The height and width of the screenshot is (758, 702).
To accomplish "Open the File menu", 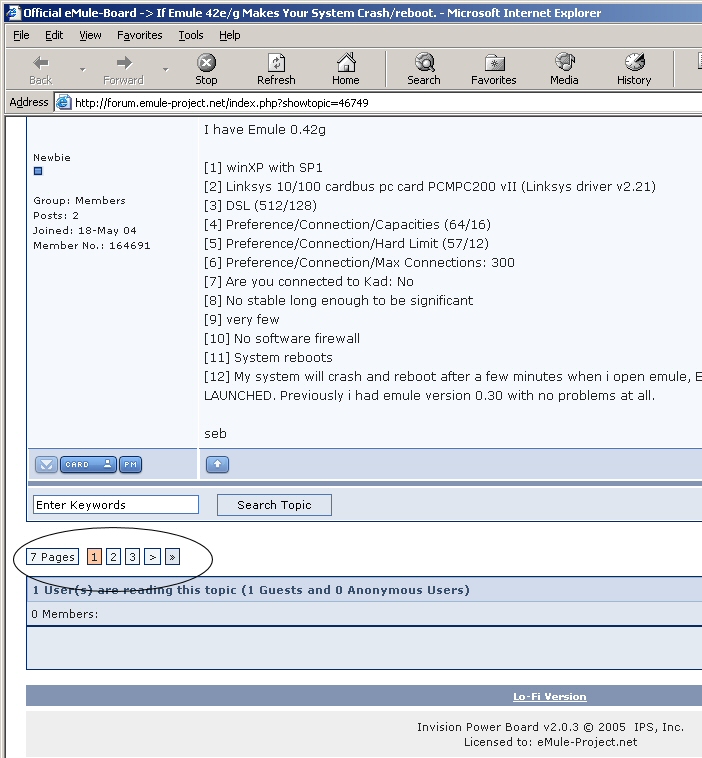I will [21, 35].
